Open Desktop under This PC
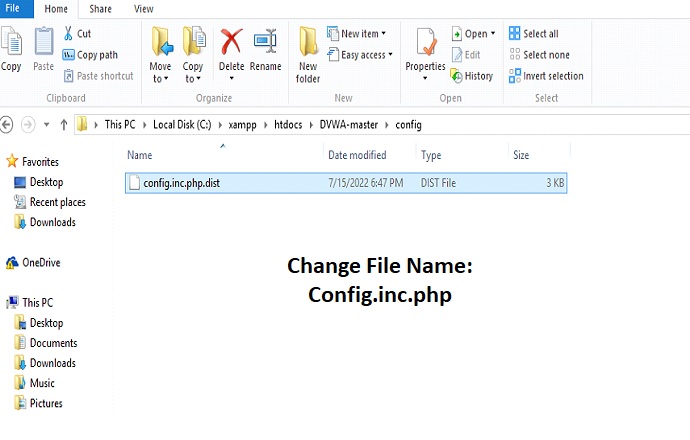 click(39, 323)
